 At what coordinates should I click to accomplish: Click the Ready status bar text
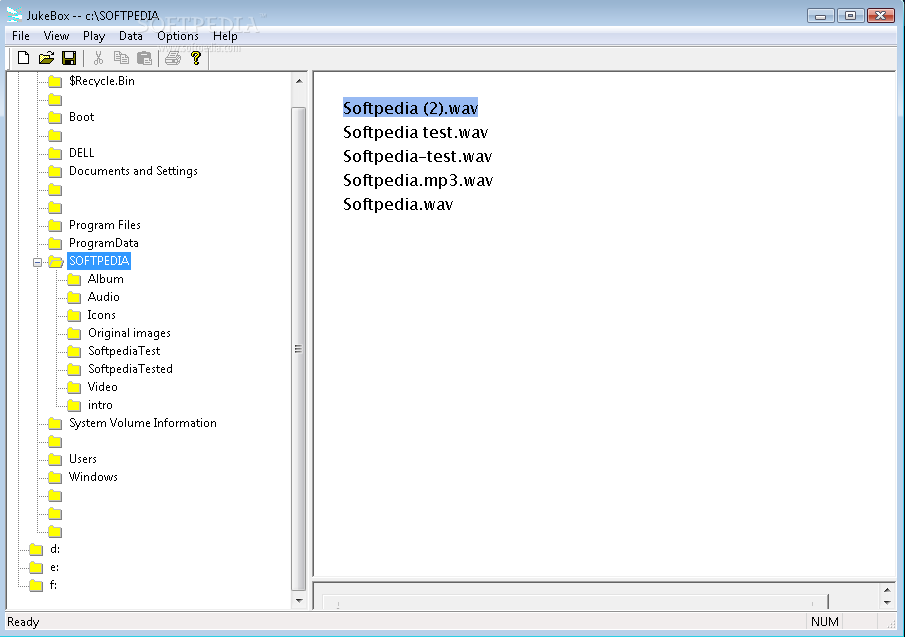23,622
